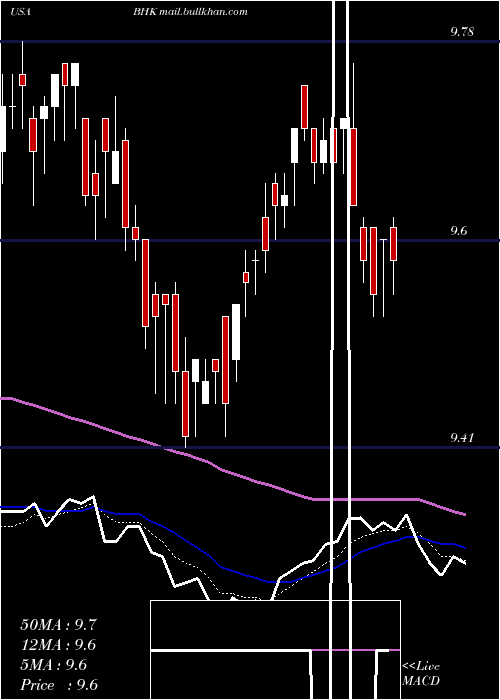Click the USA market label
Screen dimensions: 500x700
[x=20, y=12]
